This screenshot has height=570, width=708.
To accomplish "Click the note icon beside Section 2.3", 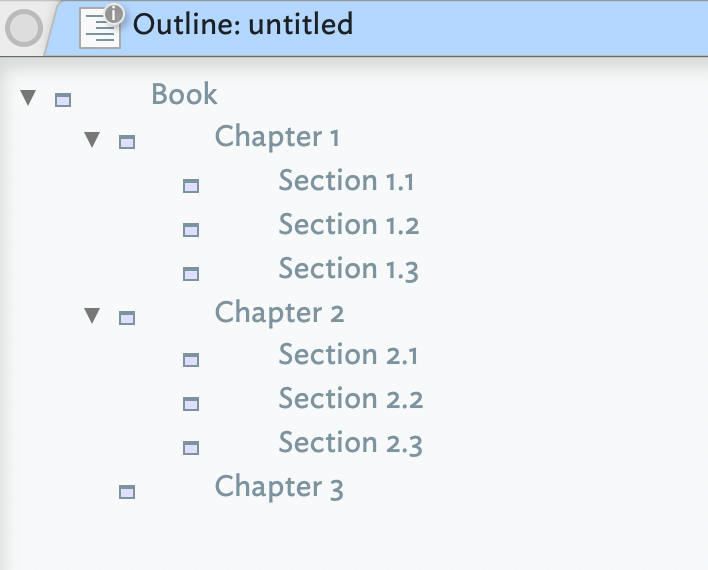I will click(x=191, y=448).
